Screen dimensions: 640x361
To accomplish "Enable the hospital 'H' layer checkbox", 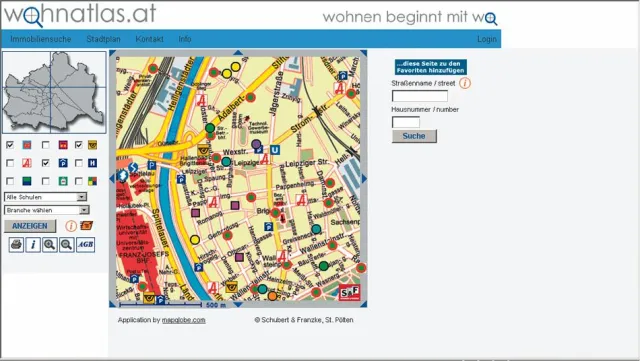I will (x=78, y=163).
